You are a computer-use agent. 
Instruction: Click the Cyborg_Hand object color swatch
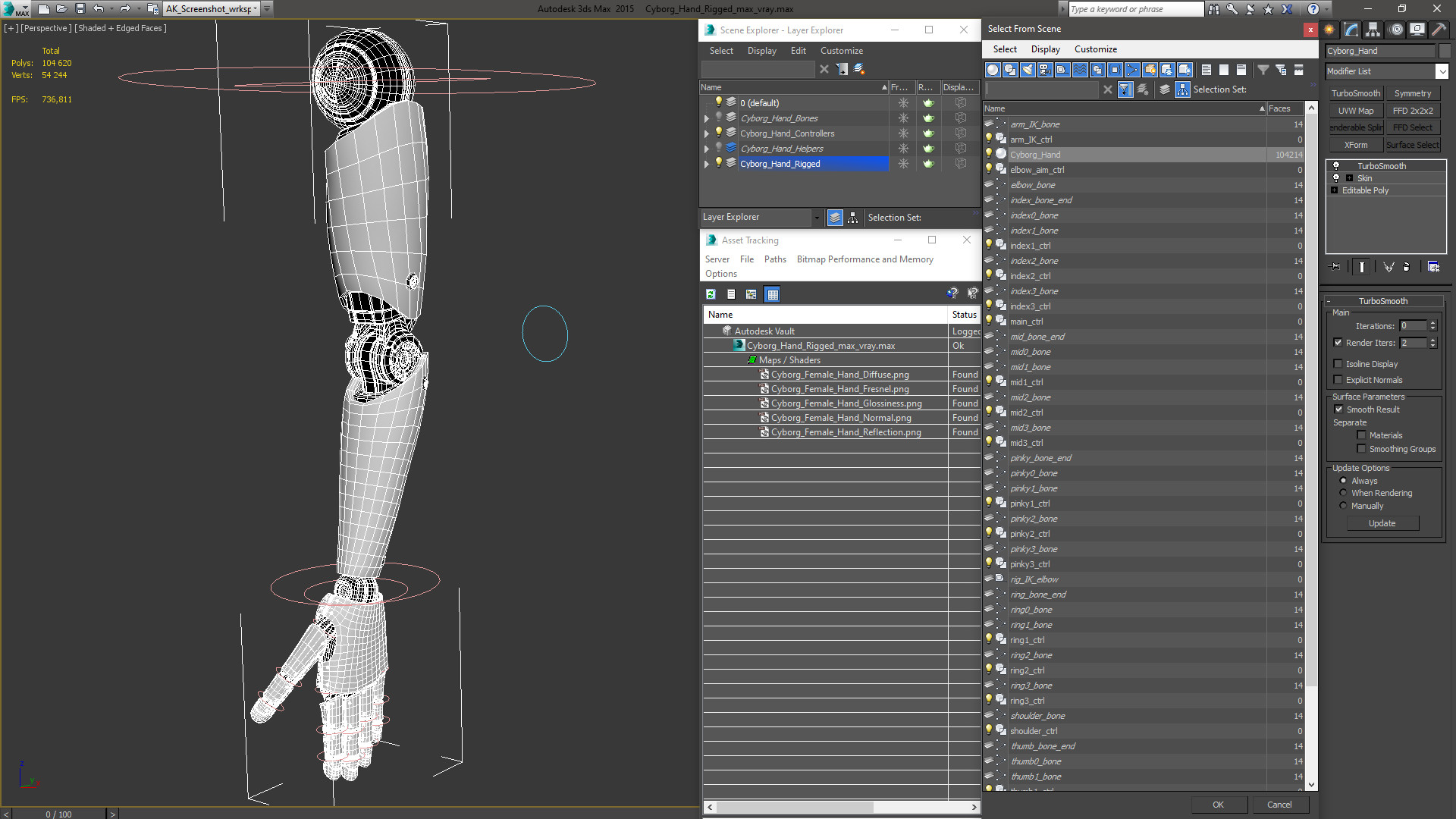pos(1444,51)
